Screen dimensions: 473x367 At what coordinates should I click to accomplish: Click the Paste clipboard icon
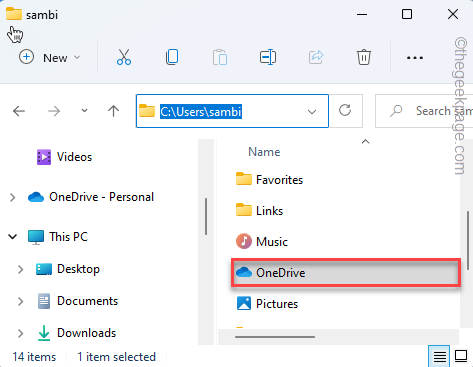(220, 57)
